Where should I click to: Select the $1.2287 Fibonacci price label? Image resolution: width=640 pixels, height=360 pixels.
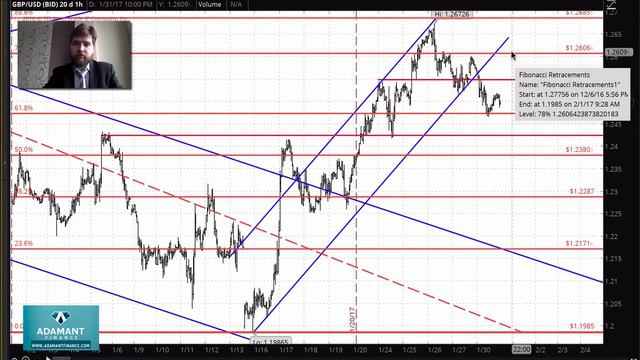click(582, 191)
